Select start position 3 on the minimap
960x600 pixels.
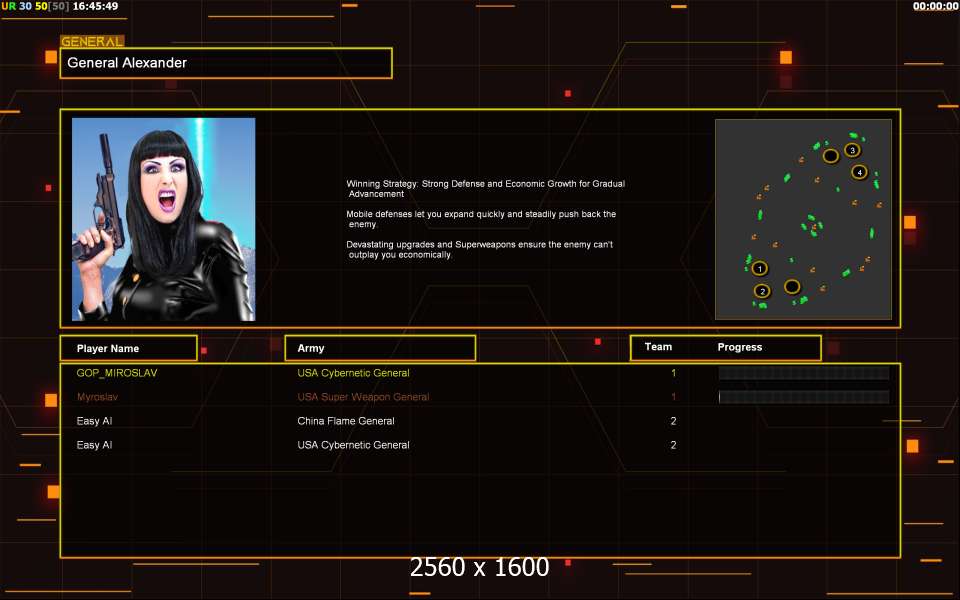pyautogui.click(x=852, y=150)
